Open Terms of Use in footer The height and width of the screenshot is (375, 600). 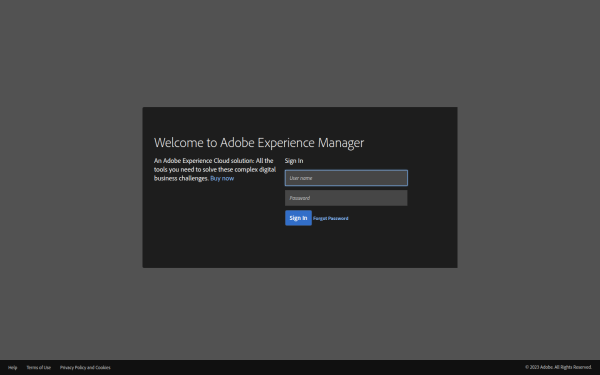[x=39, y=367]
